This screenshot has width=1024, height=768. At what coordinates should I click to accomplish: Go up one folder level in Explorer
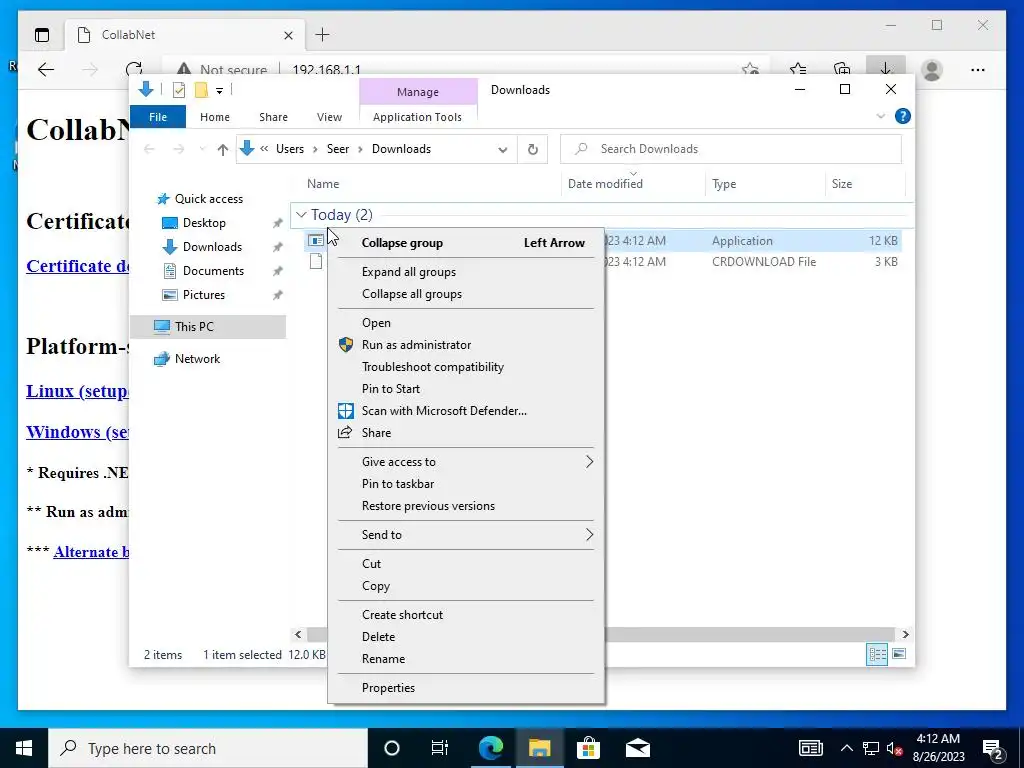coord(223,150)
